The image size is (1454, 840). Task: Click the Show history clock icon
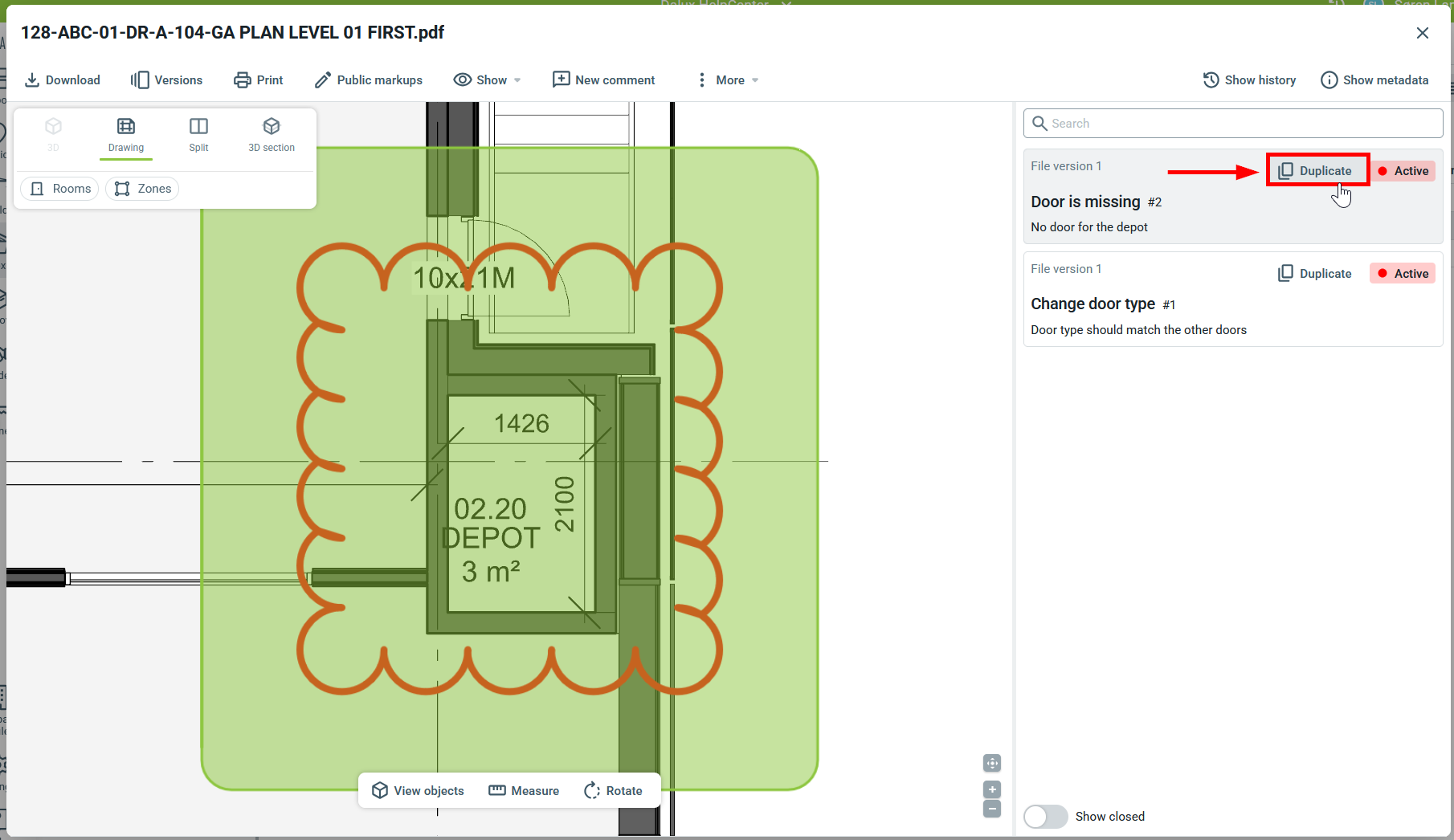tap(1211, 80)
